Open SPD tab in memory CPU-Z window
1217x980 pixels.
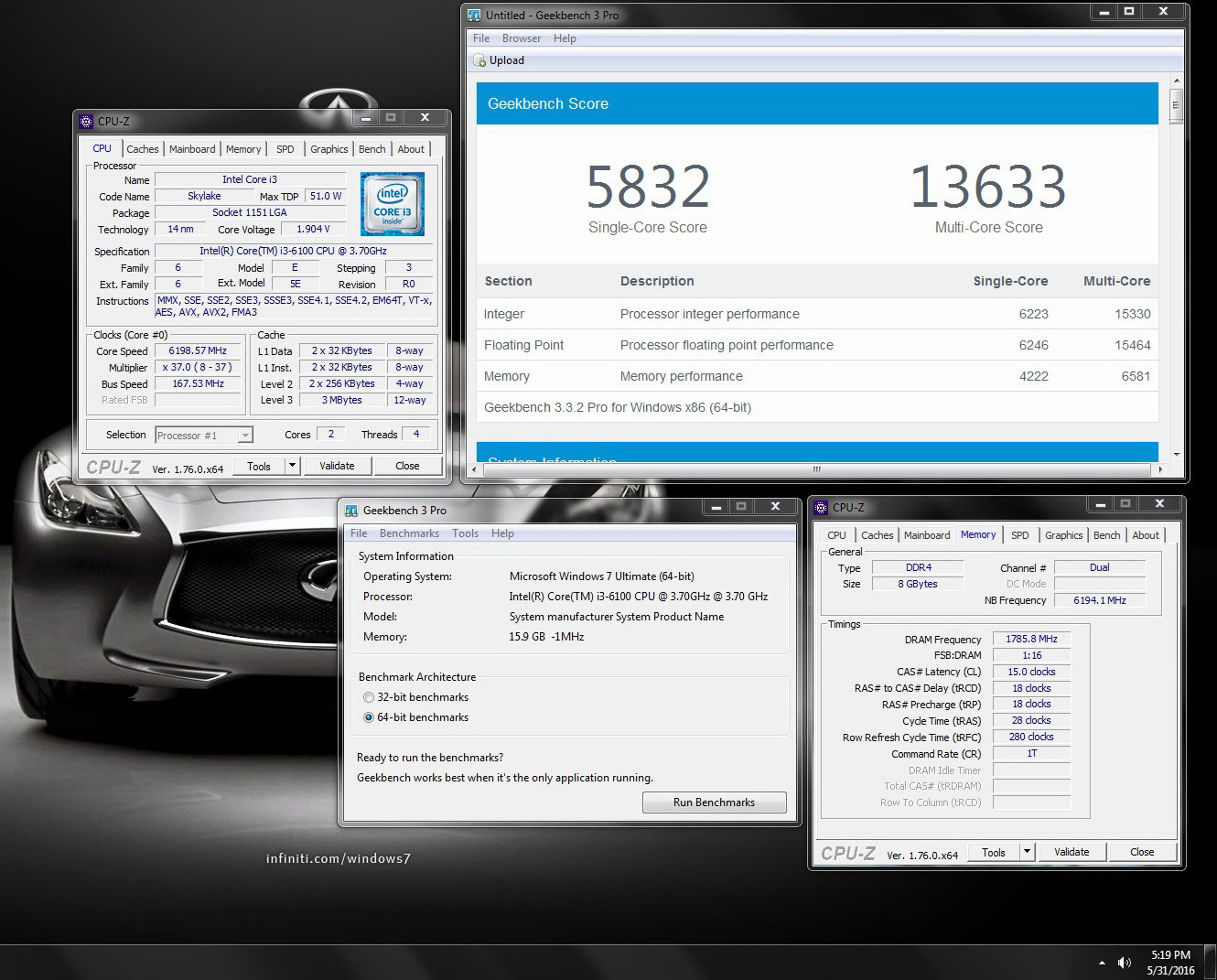tap(1020, 535)
